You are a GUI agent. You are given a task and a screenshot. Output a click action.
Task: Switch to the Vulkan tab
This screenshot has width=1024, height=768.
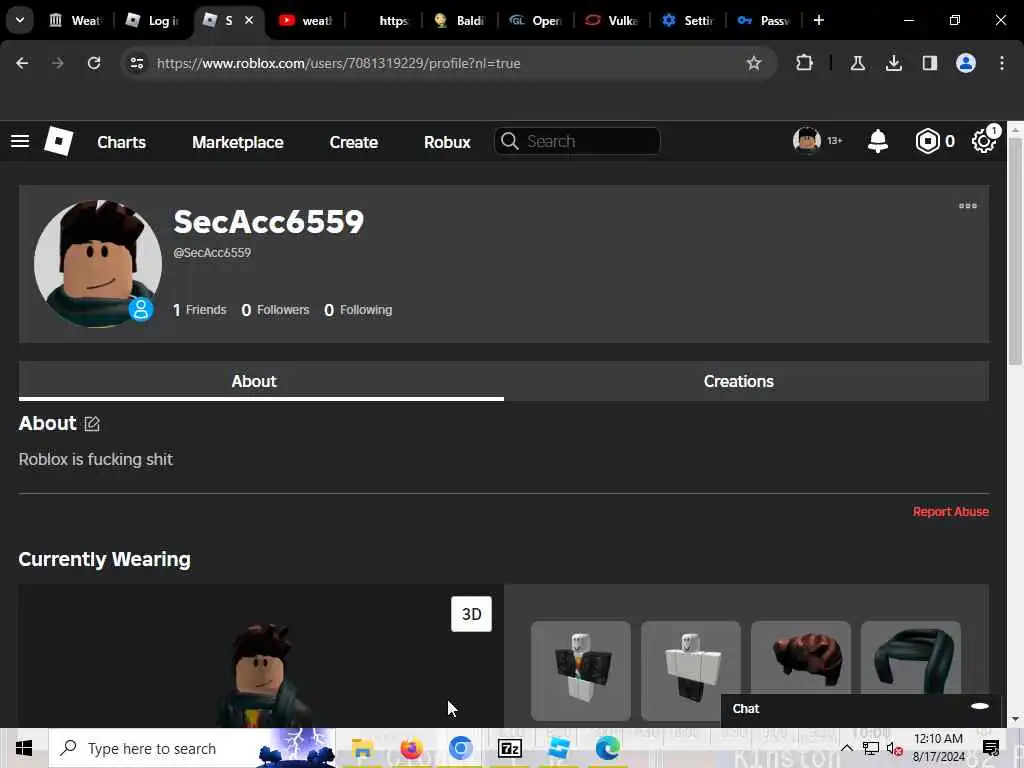pyautogui.click(x=611, y=20)
